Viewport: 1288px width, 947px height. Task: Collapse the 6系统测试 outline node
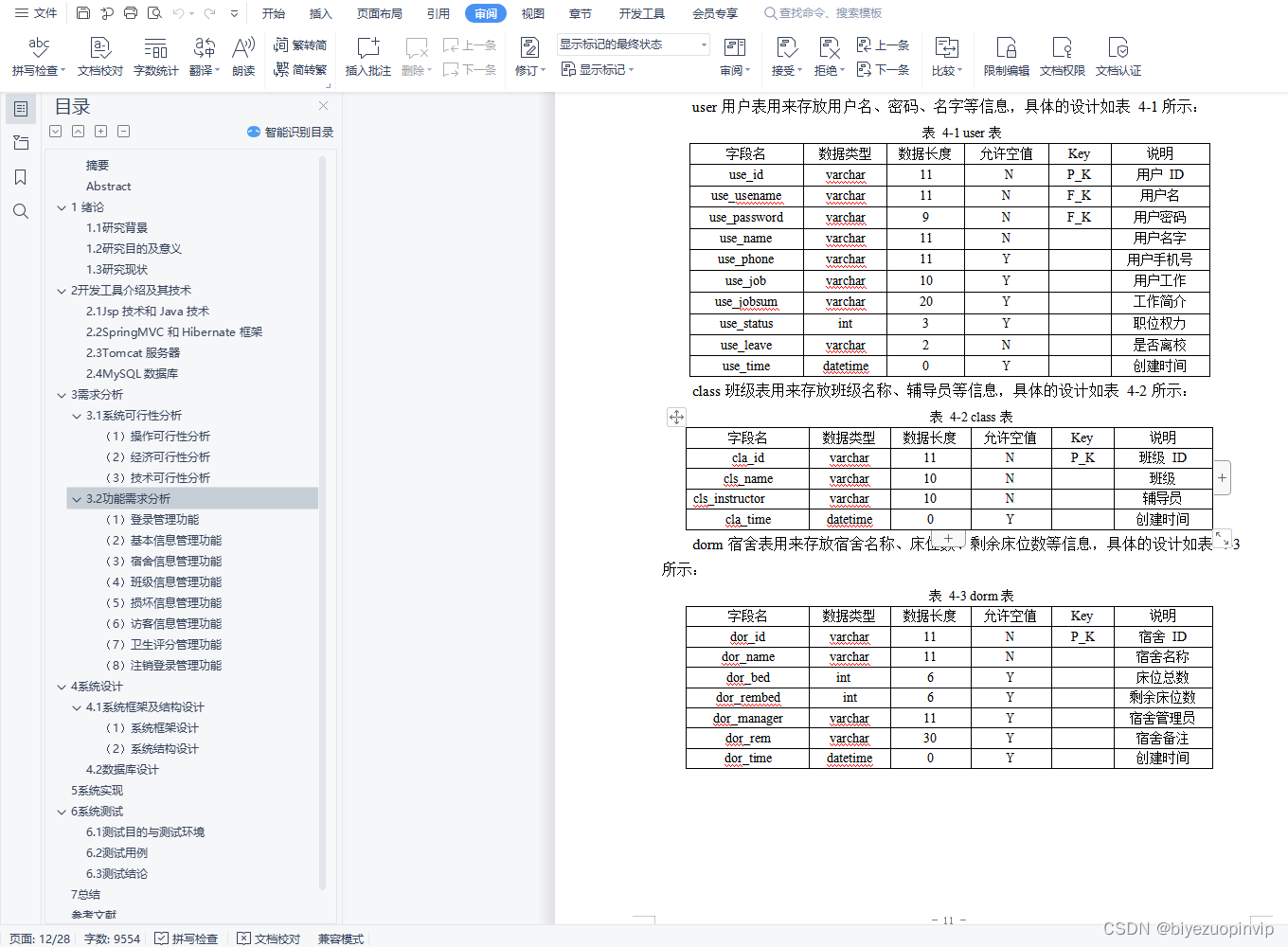tap(62, 812)
